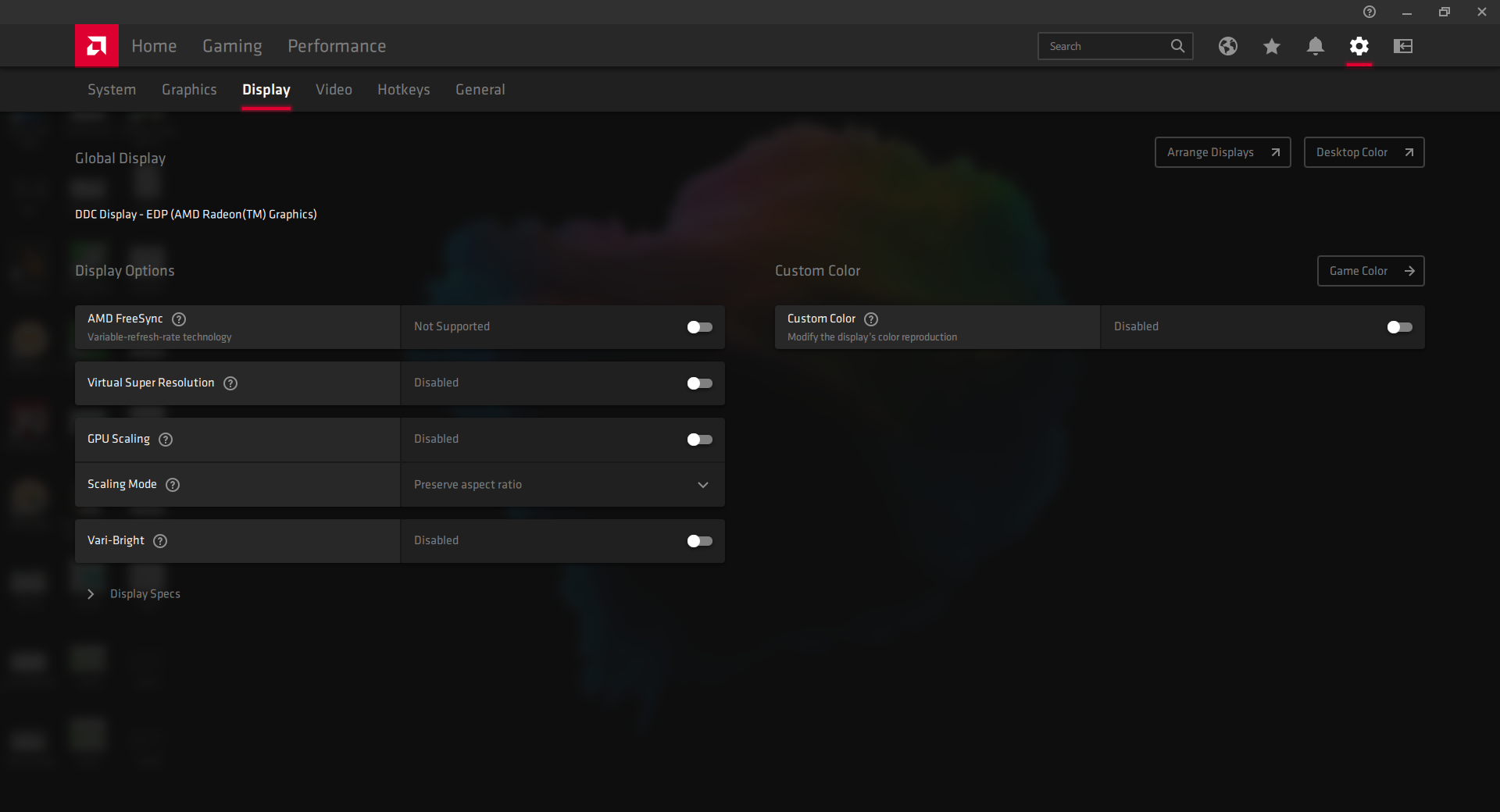Enable Custom Color switch
This screenshot has height=812, width=1500.
point(1399,327)
